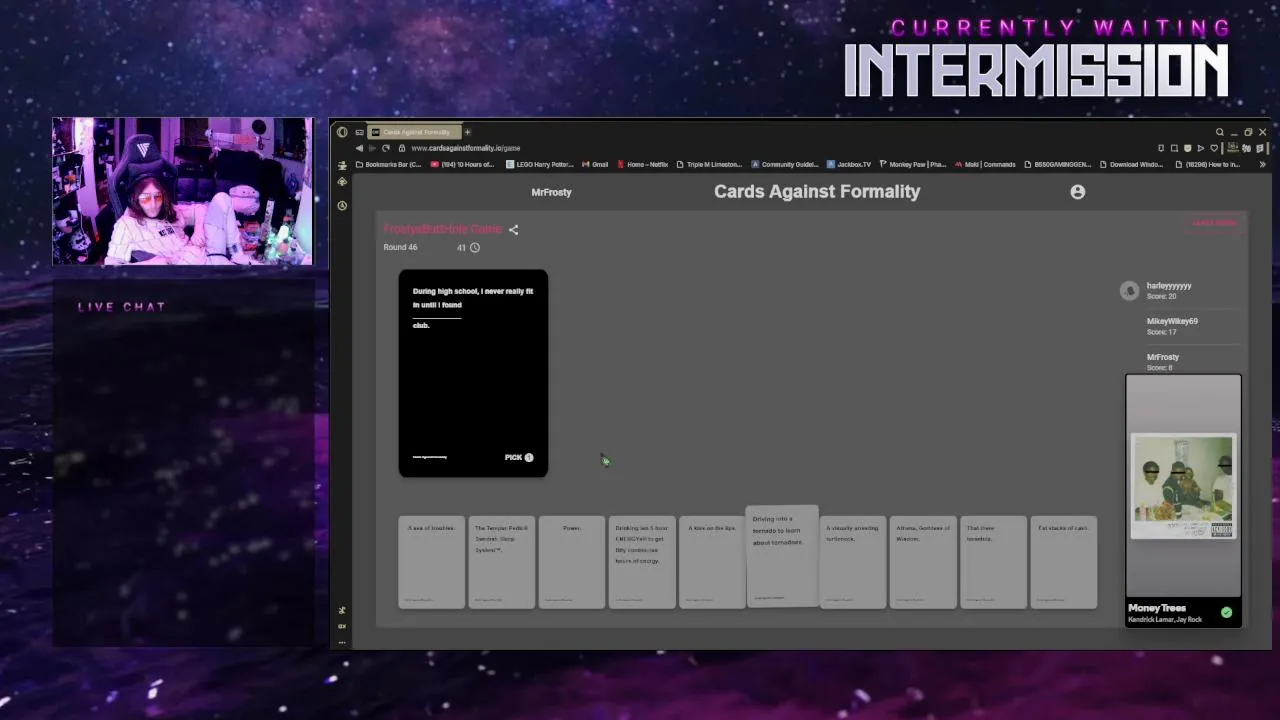
Task: Open the LEGO Harry Potter bookmark
Action: 540,164
